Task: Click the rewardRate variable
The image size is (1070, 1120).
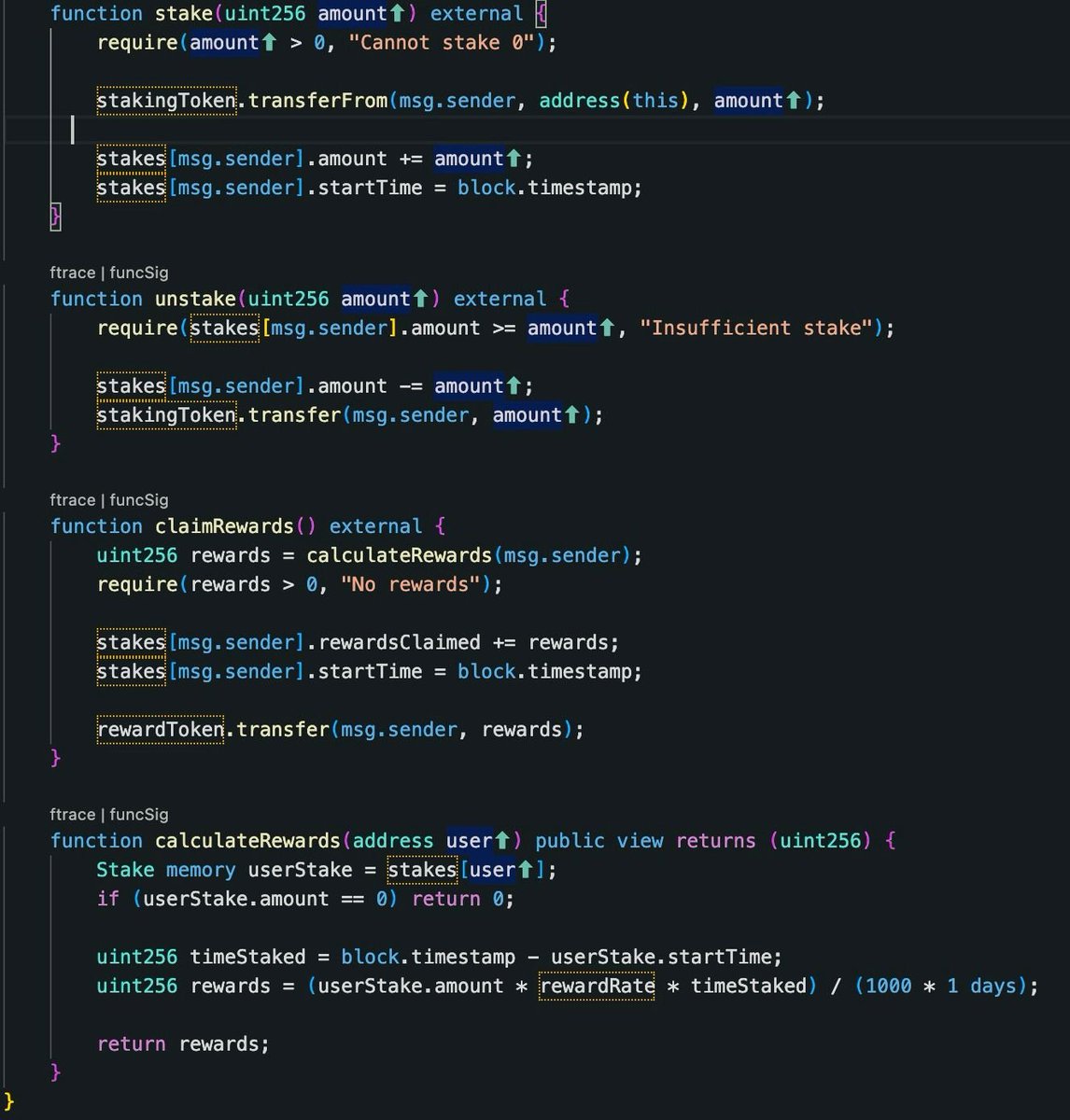Action: [597, 987]
